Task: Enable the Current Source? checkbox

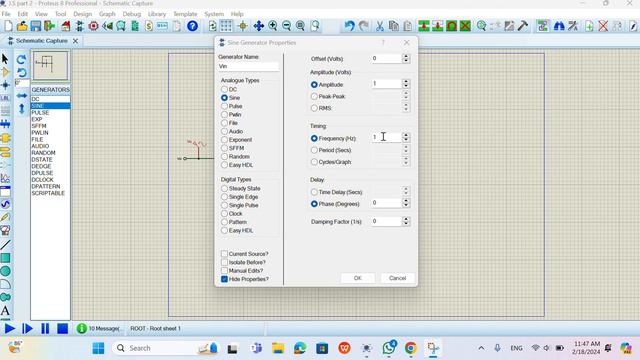Action: tap(224, 254)
